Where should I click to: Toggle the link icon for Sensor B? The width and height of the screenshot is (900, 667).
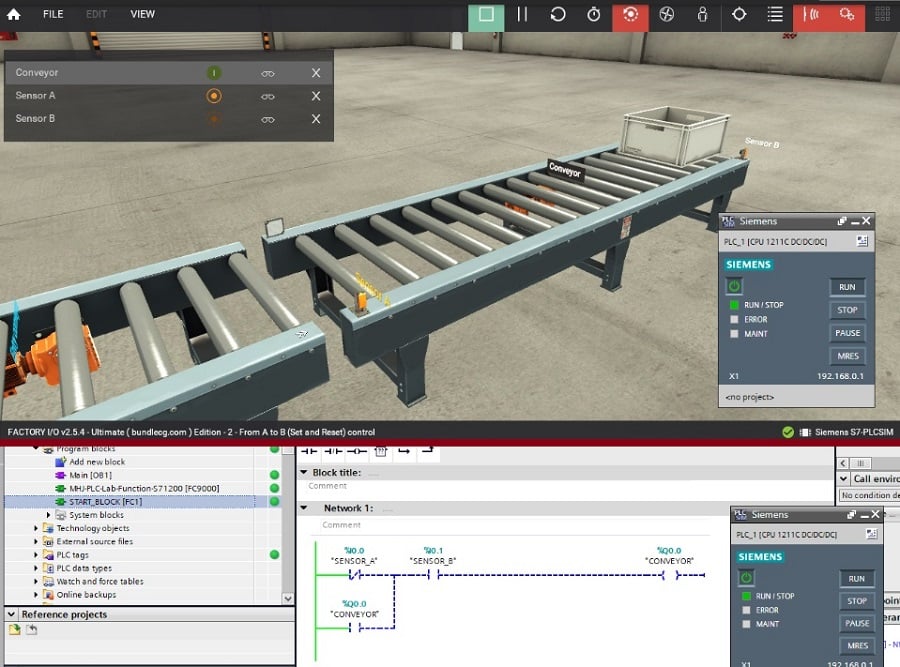tap(267, 119)
